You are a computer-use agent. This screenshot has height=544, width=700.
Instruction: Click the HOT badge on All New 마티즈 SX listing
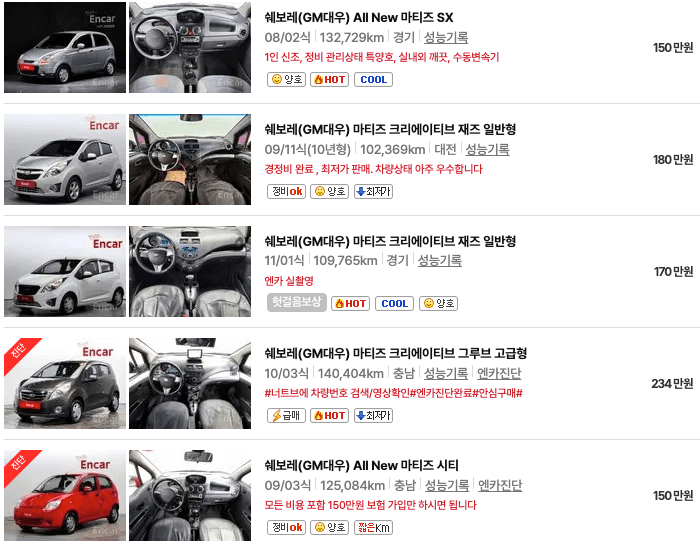pos(329,79)
